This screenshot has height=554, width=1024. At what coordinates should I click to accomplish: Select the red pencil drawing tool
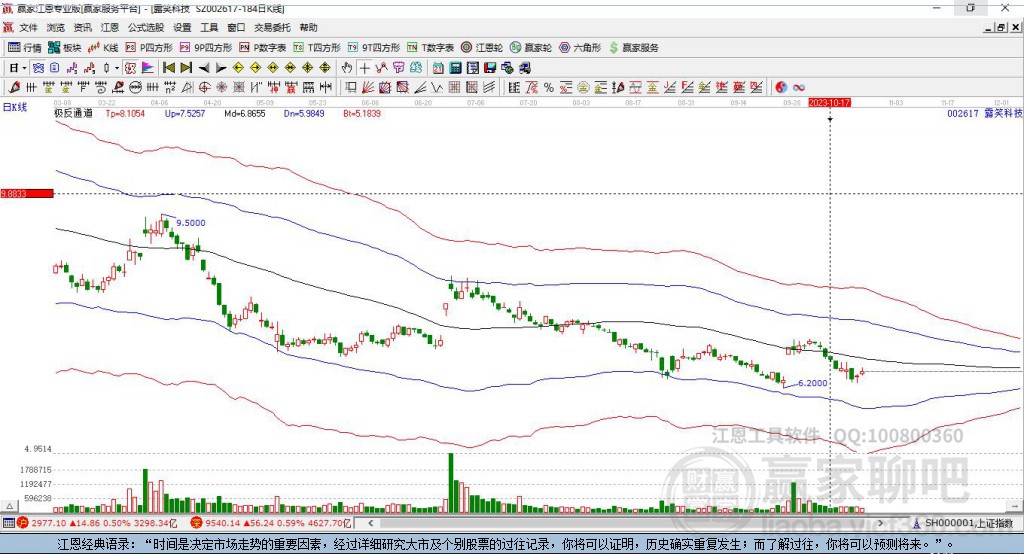pos(13,88)
